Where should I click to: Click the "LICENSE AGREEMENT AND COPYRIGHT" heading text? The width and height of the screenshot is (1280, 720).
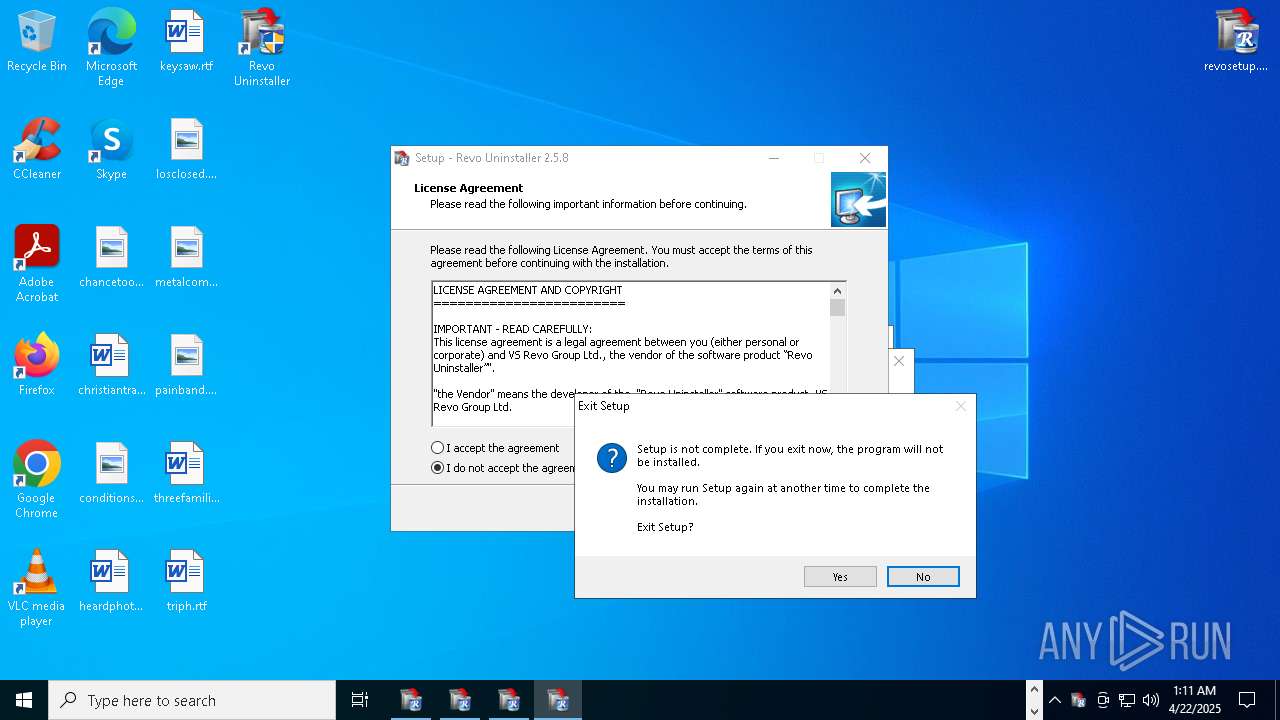(x=528, y=290)
